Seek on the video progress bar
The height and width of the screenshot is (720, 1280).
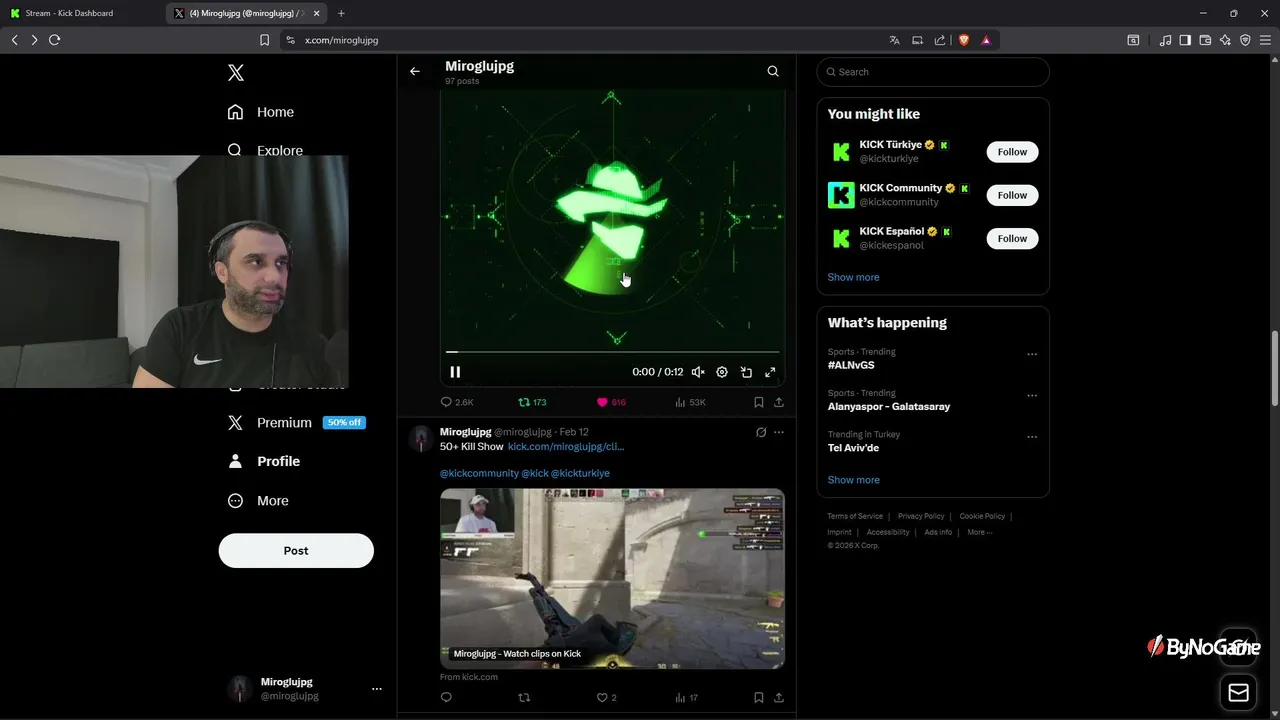coord(612,352)
